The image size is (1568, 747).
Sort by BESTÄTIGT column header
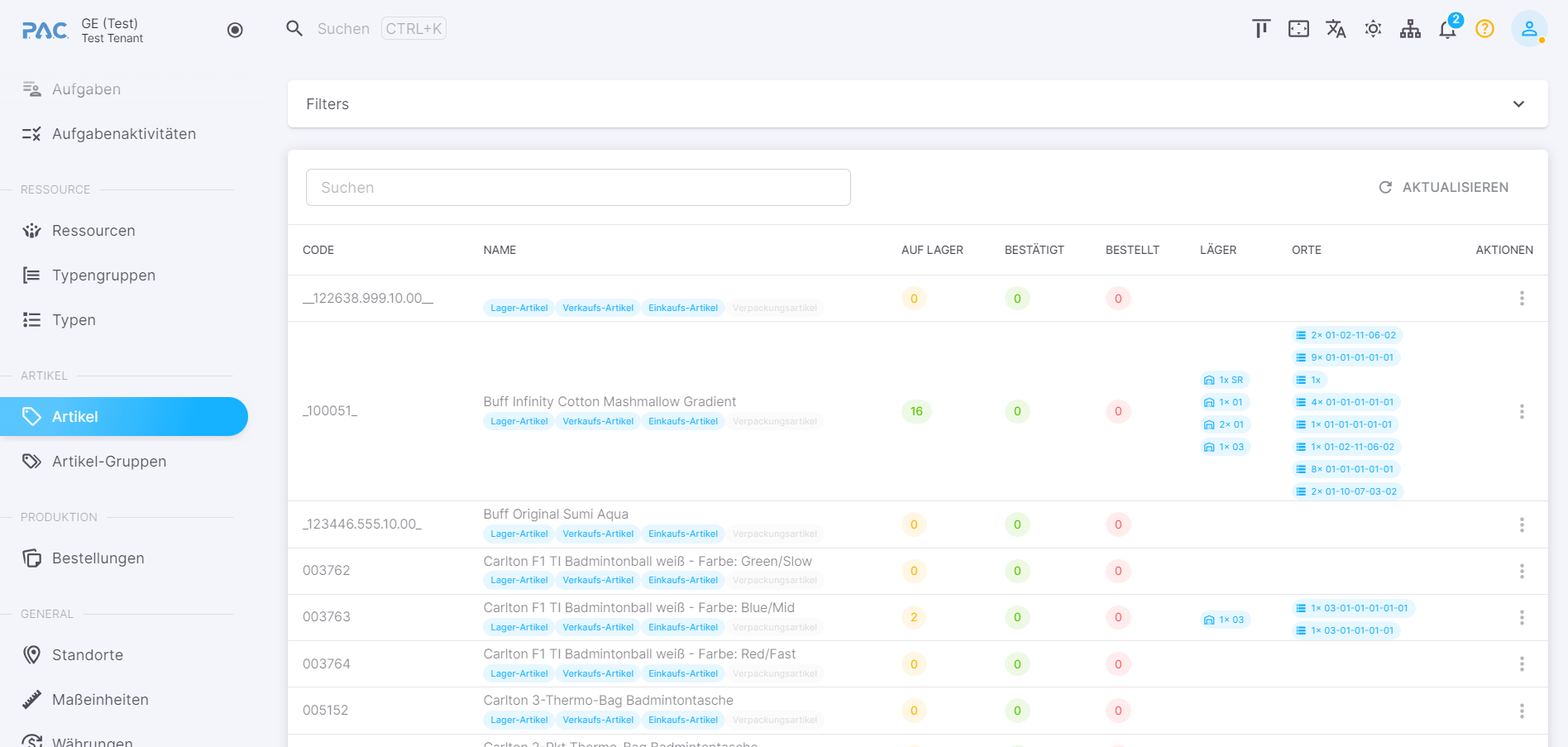pyautogui.click(x=1034, y=250)
